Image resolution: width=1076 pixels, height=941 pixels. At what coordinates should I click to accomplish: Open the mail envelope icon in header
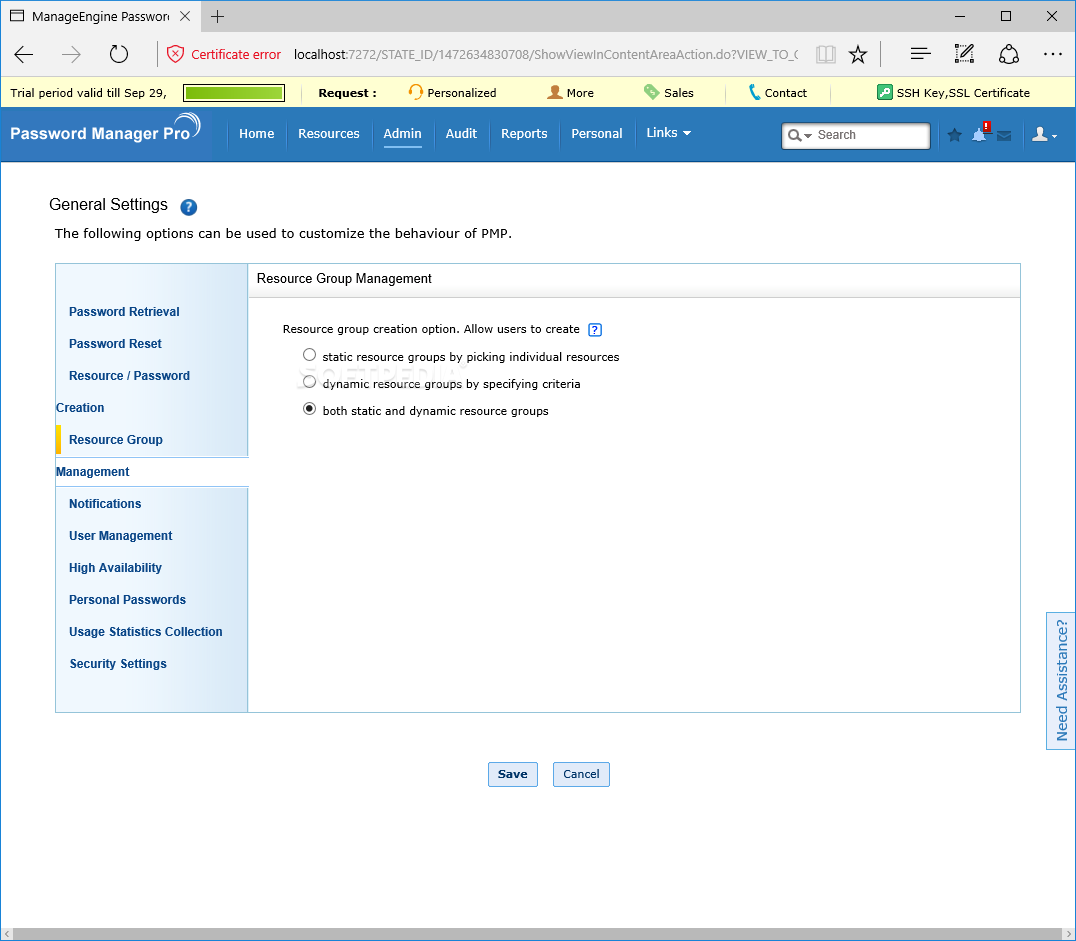(x=1005, y=135)
